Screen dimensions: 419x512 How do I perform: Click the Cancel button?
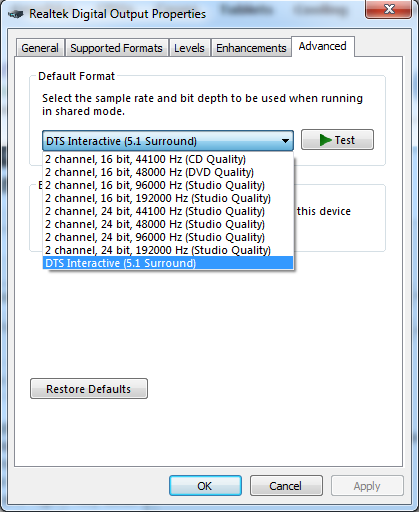click(x=286, y=486)
